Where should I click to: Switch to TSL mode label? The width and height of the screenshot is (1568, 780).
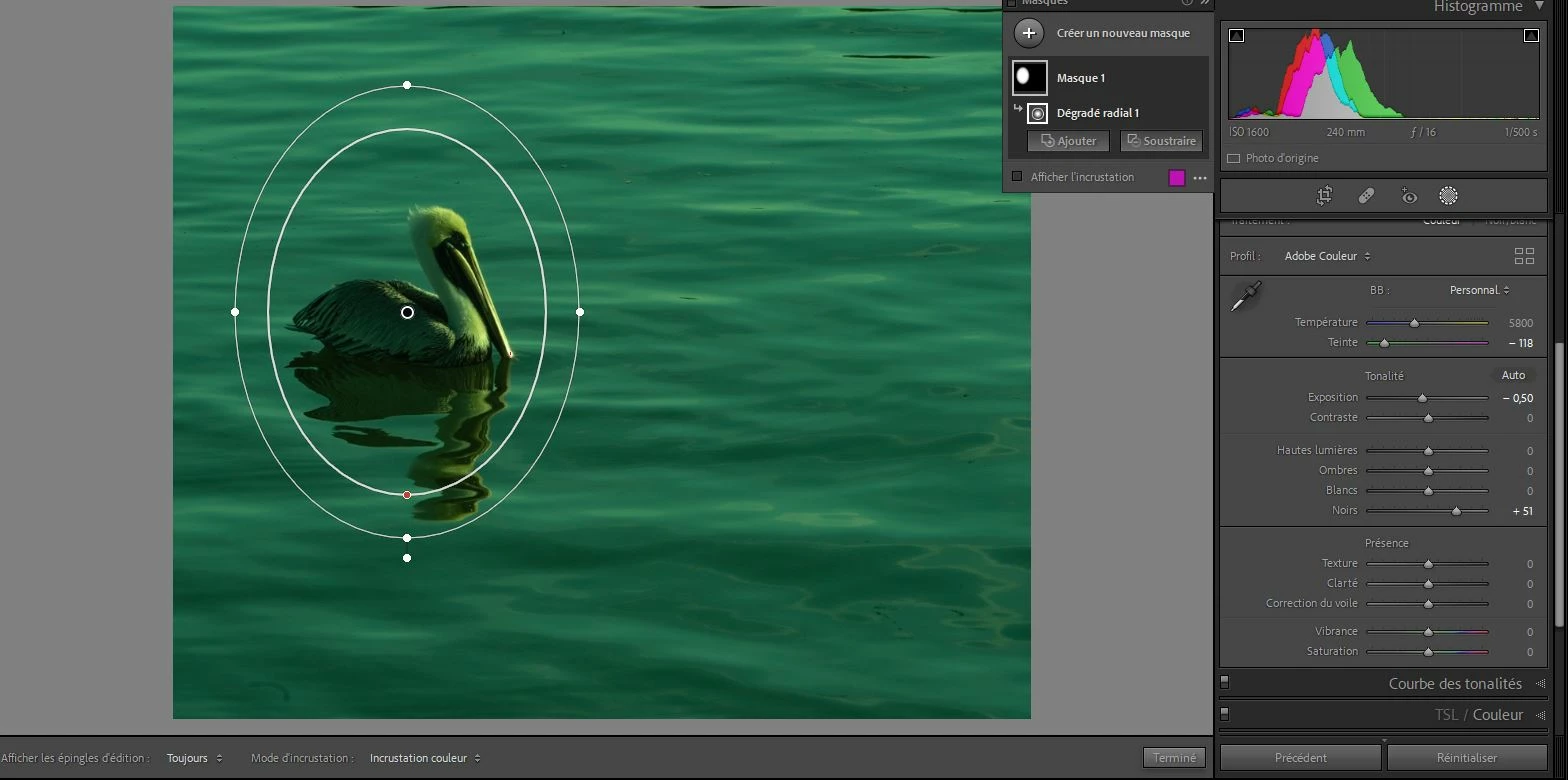pyautogui.click(x=1446, y=715)
